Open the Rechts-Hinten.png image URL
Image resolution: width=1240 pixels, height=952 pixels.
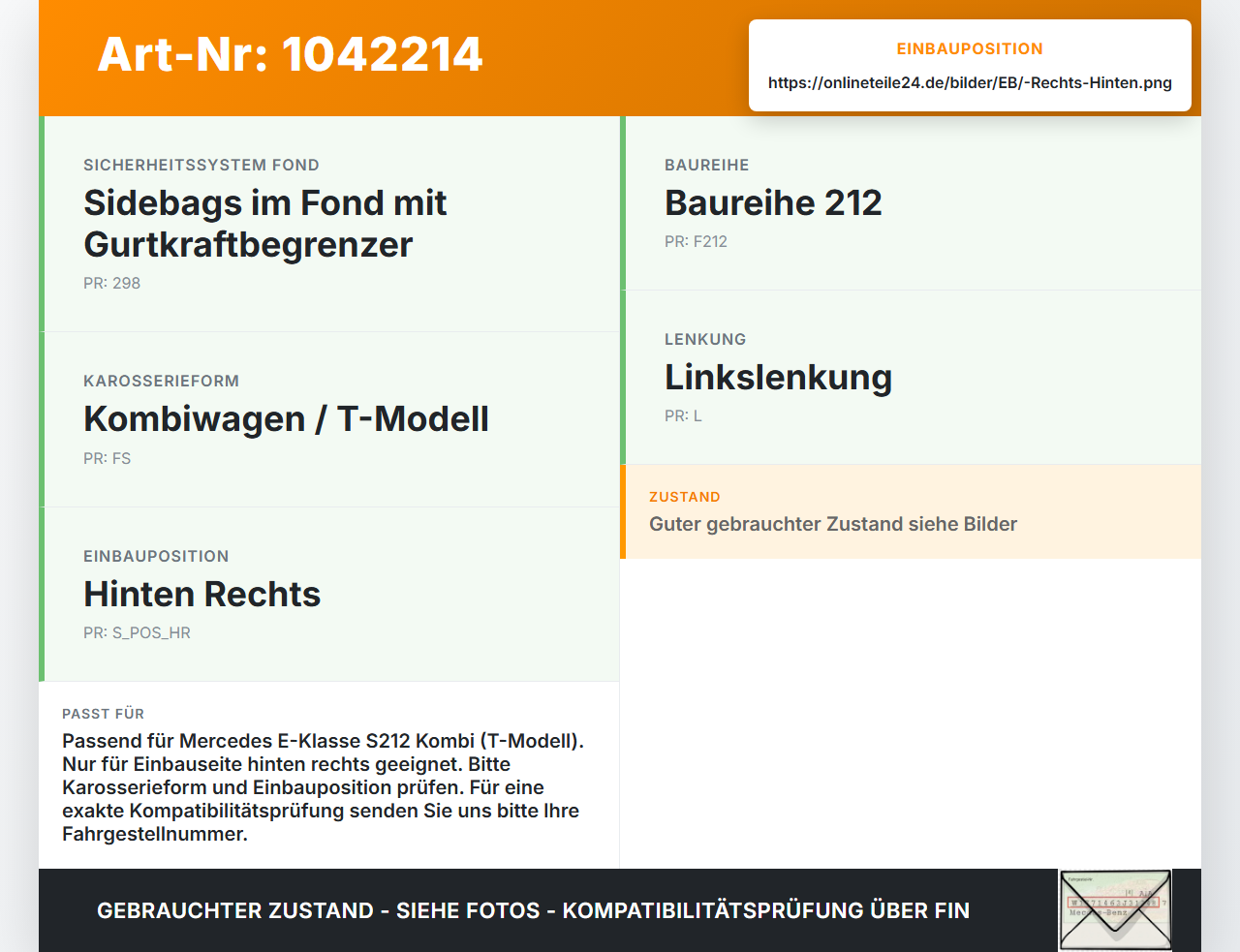pyautogui.click(x=970, y=82)
